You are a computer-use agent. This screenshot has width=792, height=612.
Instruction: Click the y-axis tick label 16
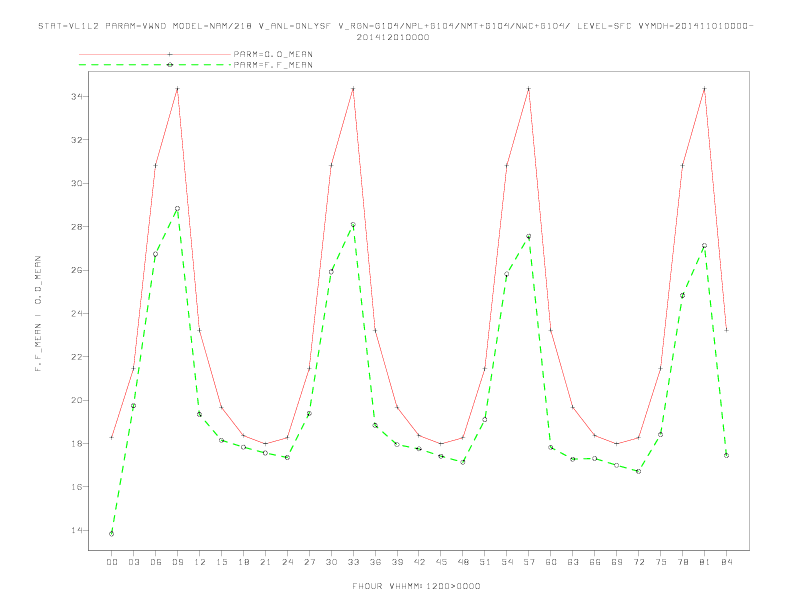click(x=77, y=487)
